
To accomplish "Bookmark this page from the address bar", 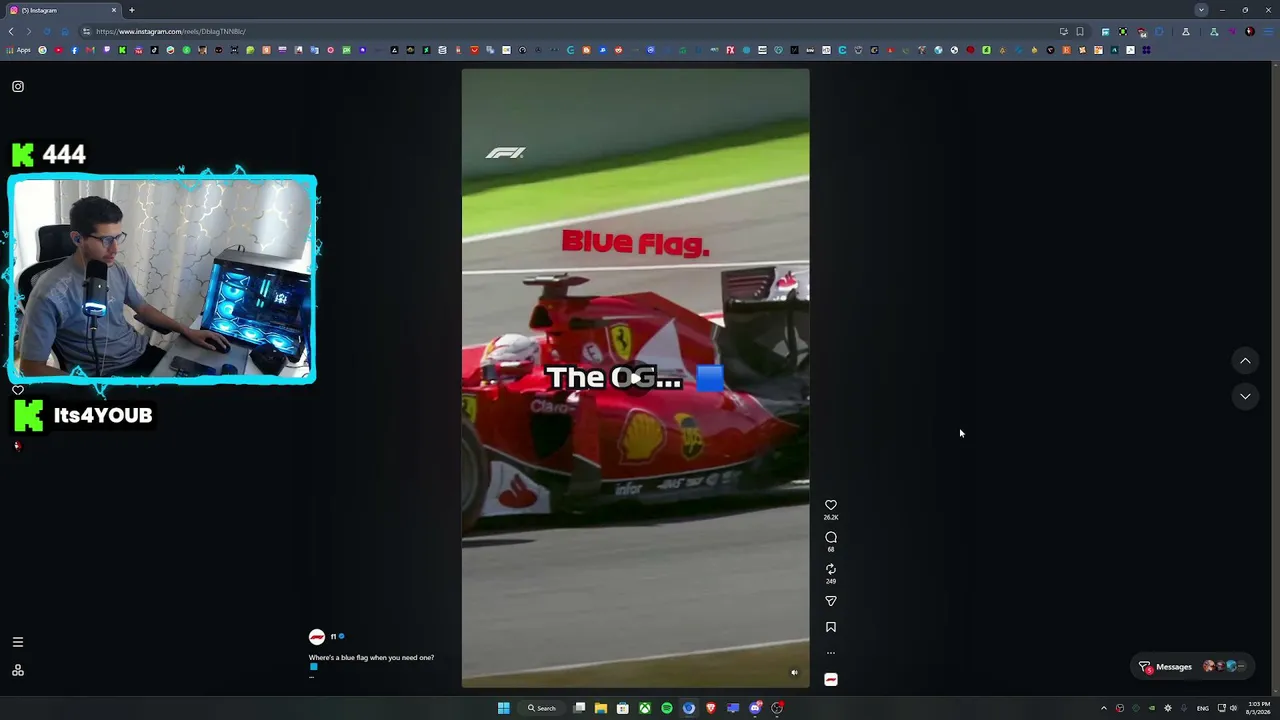I will click(x=1080, y=31).
